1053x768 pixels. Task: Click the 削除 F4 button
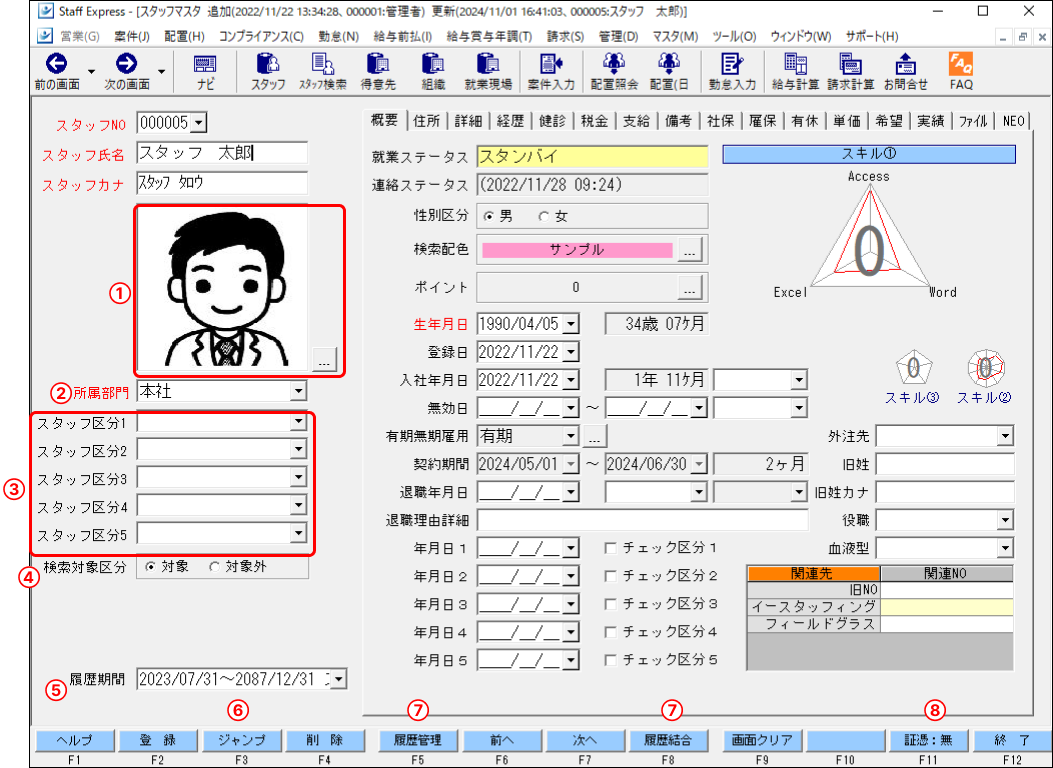[325, 740]
